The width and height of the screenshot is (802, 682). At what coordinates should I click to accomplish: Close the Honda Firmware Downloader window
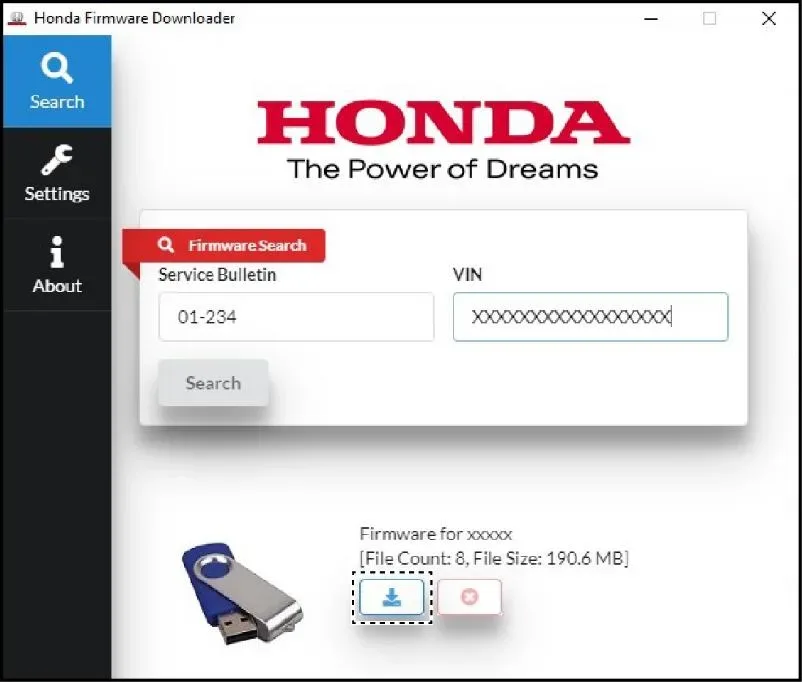tap(769, 19)
